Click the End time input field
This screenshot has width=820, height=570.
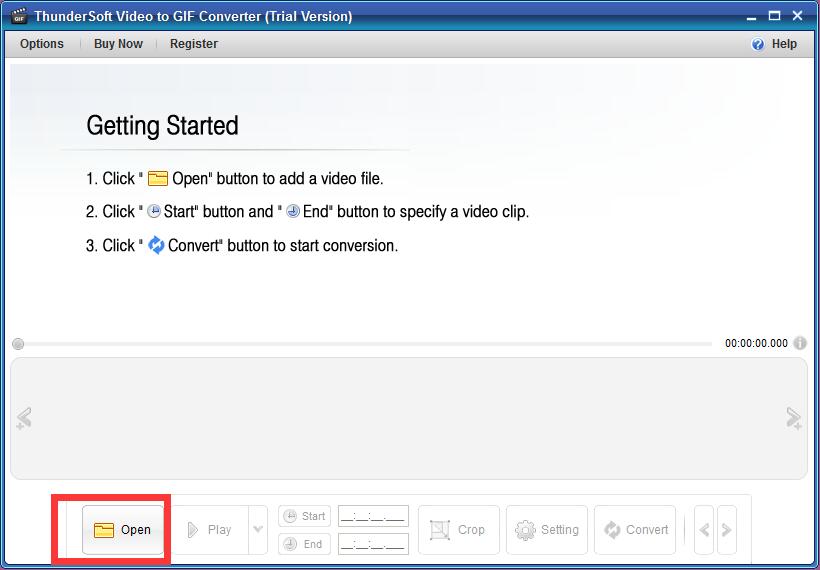(373, 544)
